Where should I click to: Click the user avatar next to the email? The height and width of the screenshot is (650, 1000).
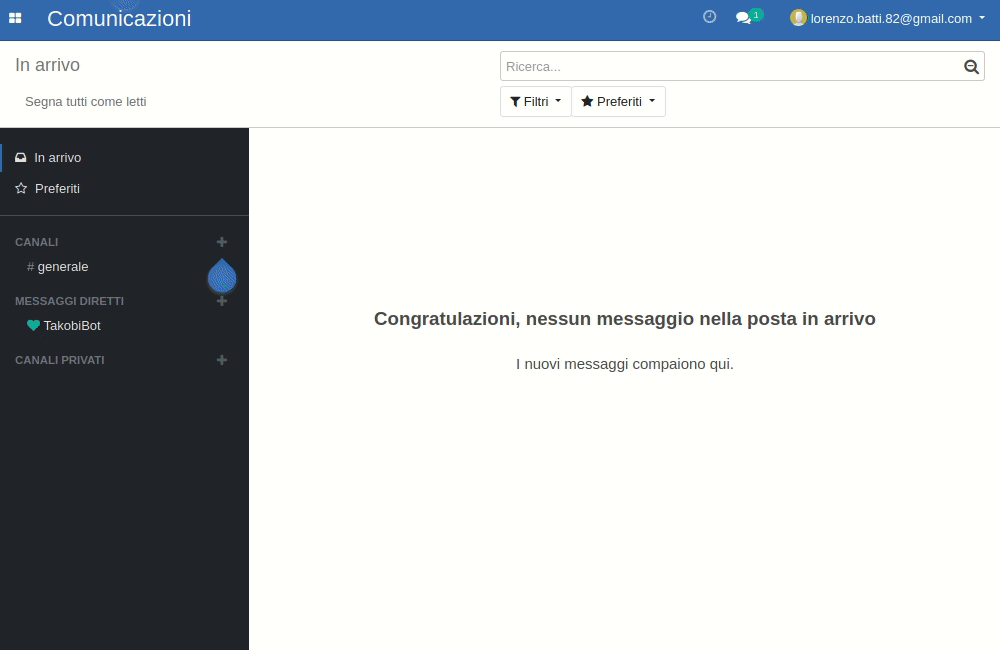(x=798, y=18)
